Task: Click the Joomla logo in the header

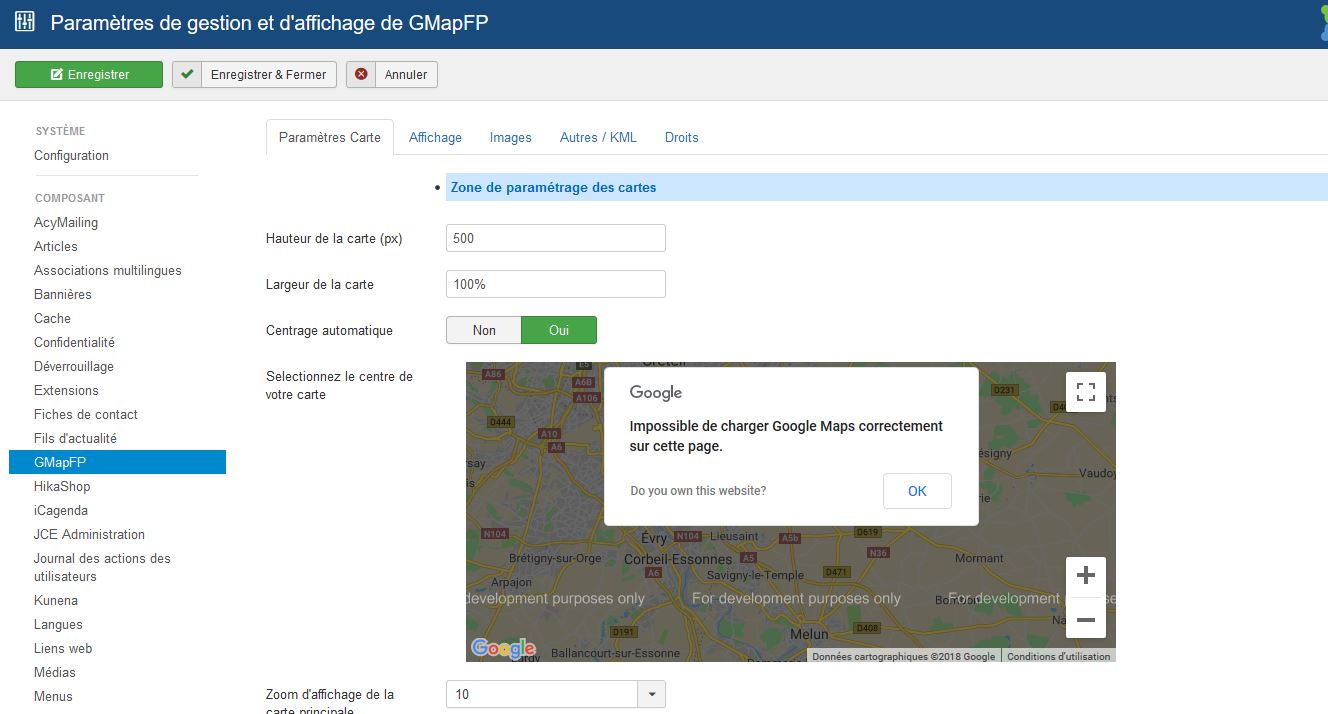Action: (1322, 22)
